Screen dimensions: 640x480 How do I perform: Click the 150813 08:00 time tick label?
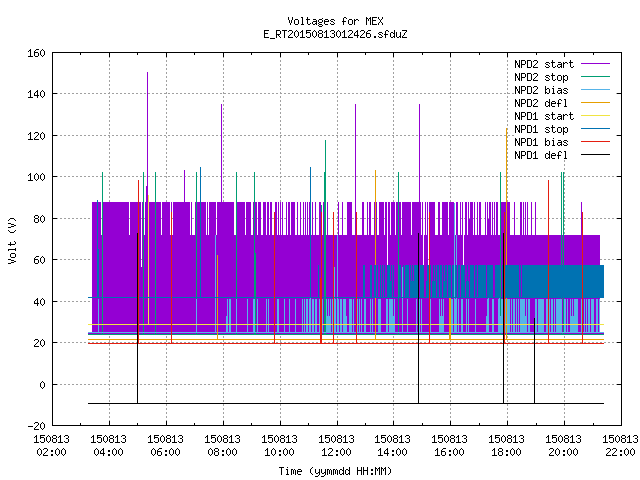(222, 445)
